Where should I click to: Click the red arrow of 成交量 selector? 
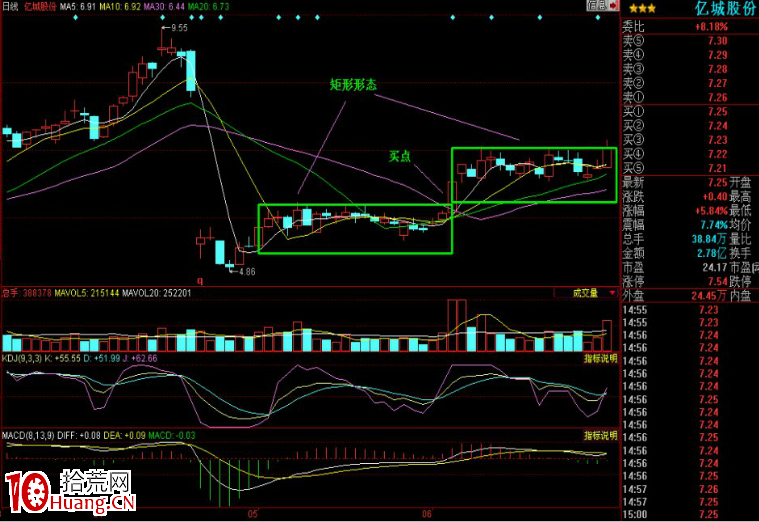(x=612, y=293)
